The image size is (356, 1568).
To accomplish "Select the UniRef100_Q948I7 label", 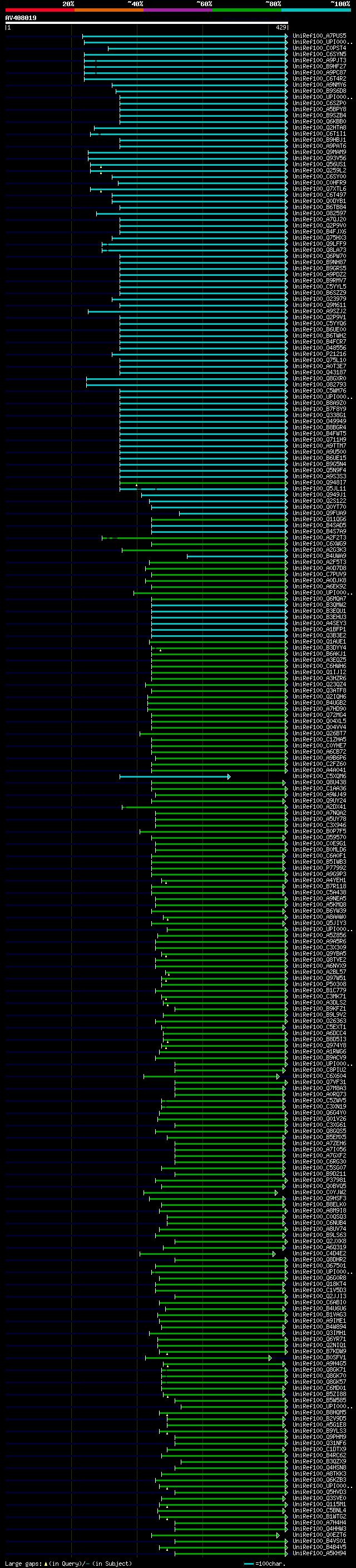I will 319,483.
